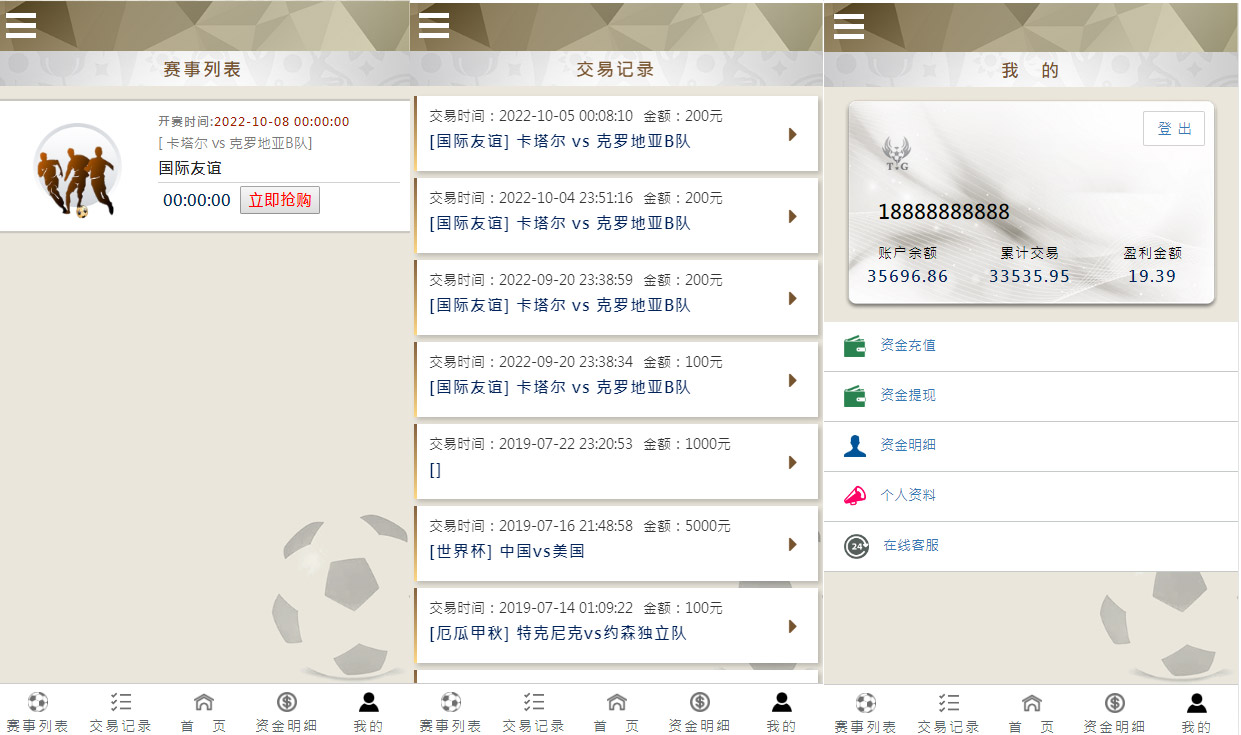Click the 立即抢购 button
Screen dimensions: 1241x735
pyautogui.click(x=280, y=200)
